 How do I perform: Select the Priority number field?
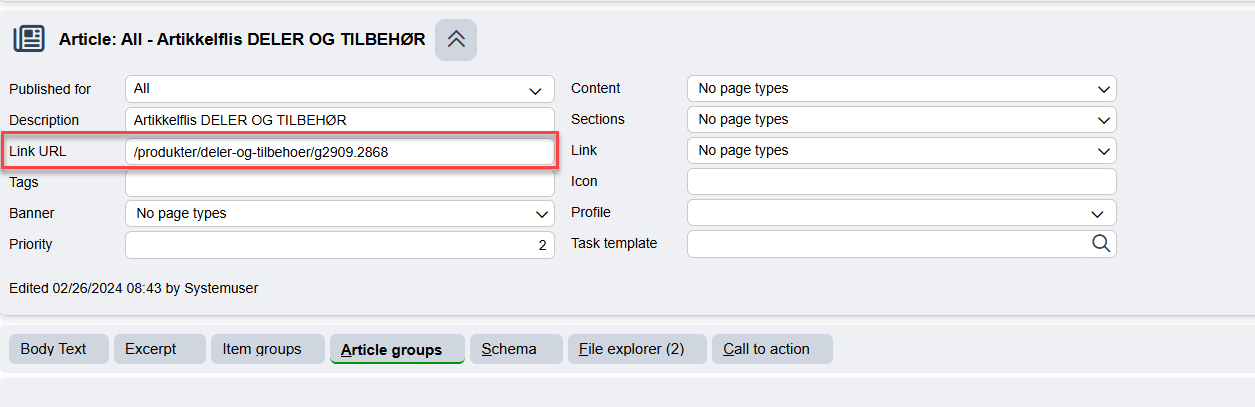[x=340, y=245]
